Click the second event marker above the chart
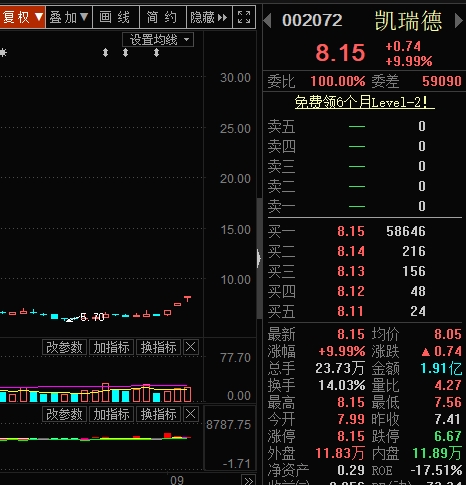The image size is (466, 485). [125, 53]
